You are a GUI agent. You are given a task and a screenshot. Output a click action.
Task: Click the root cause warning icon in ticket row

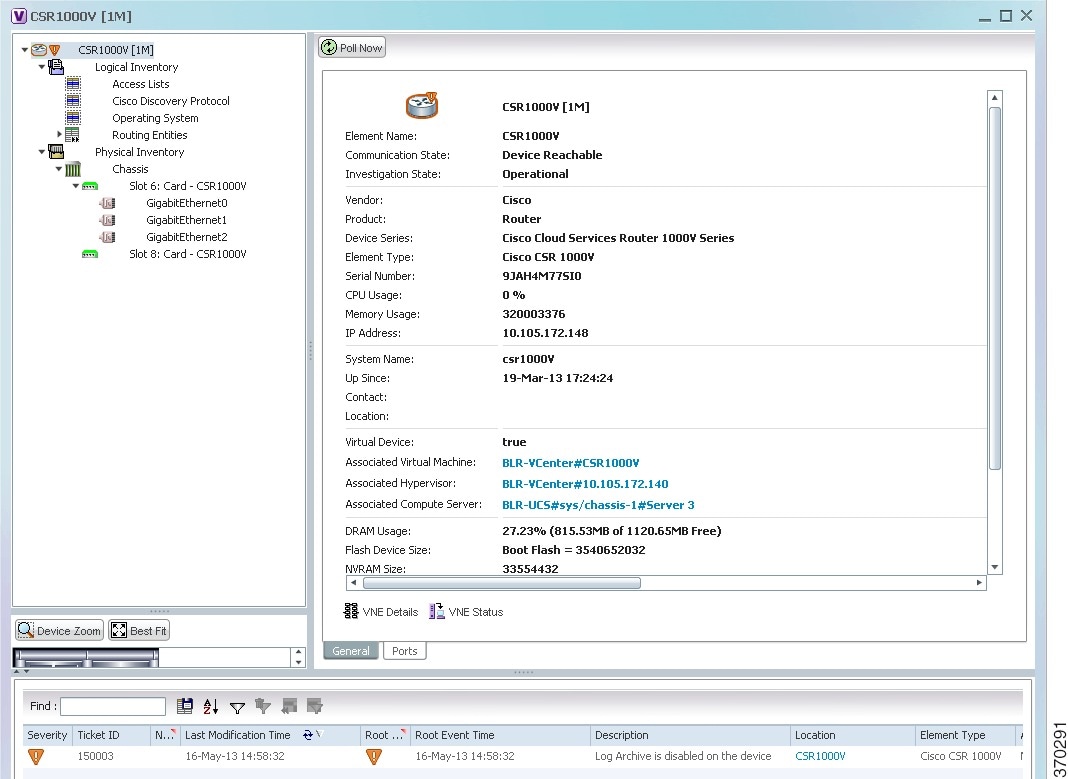tap(374, 757)
